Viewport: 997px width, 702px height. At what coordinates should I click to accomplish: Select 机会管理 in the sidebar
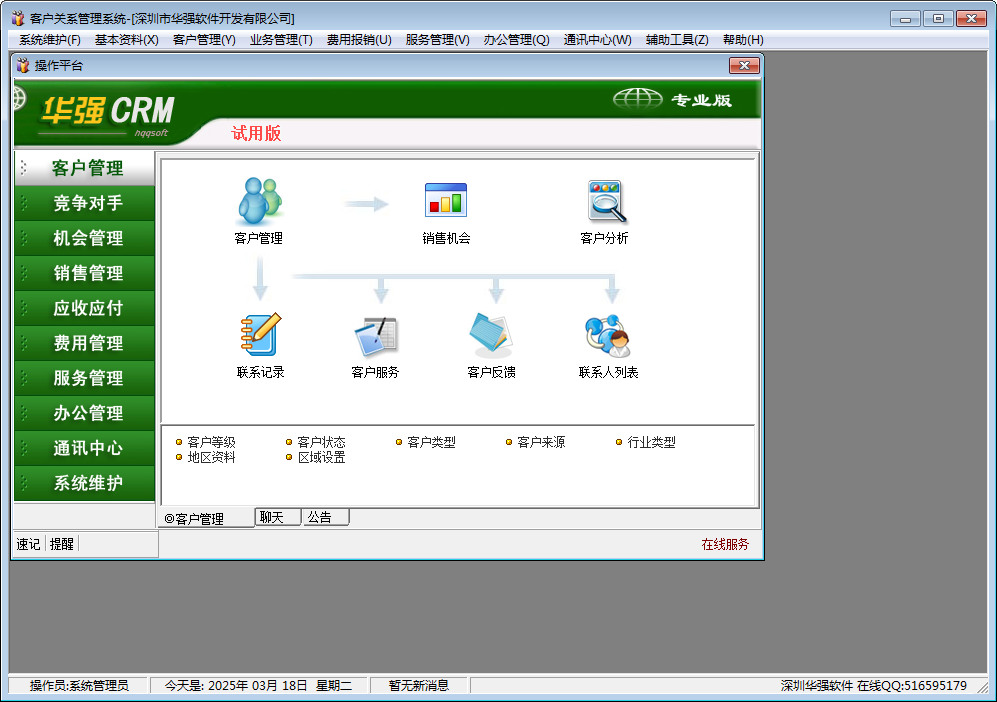pyautogui.click(x=85, y=238)
